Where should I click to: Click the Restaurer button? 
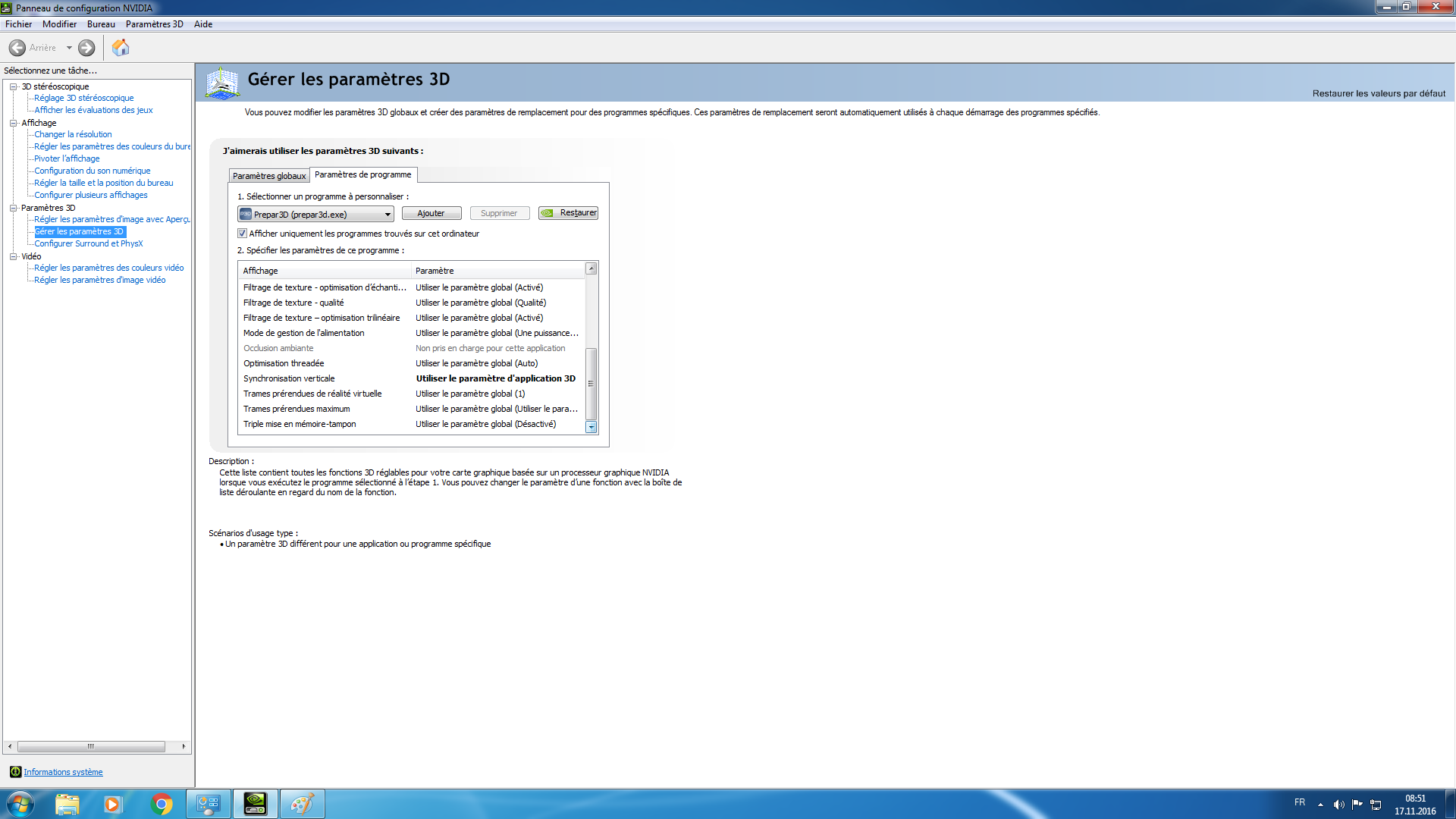tap(569, 213)
